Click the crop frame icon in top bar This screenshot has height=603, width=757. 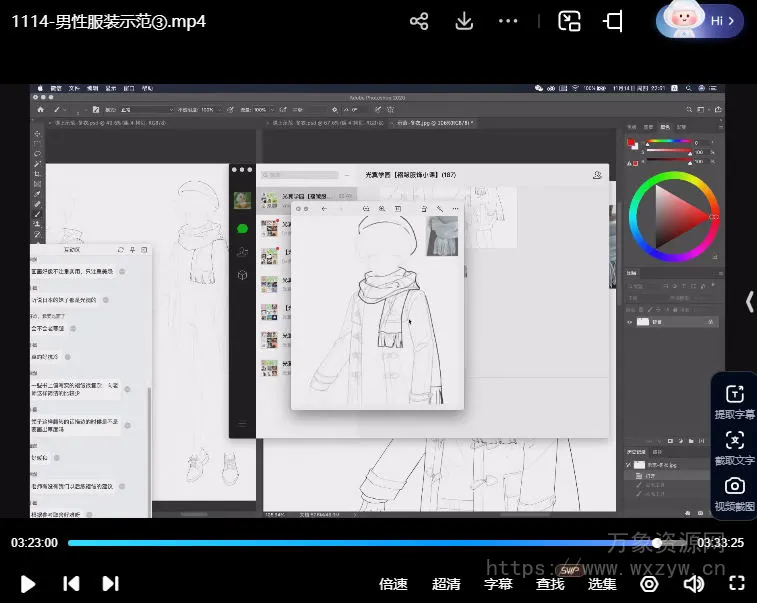(613, 21)
